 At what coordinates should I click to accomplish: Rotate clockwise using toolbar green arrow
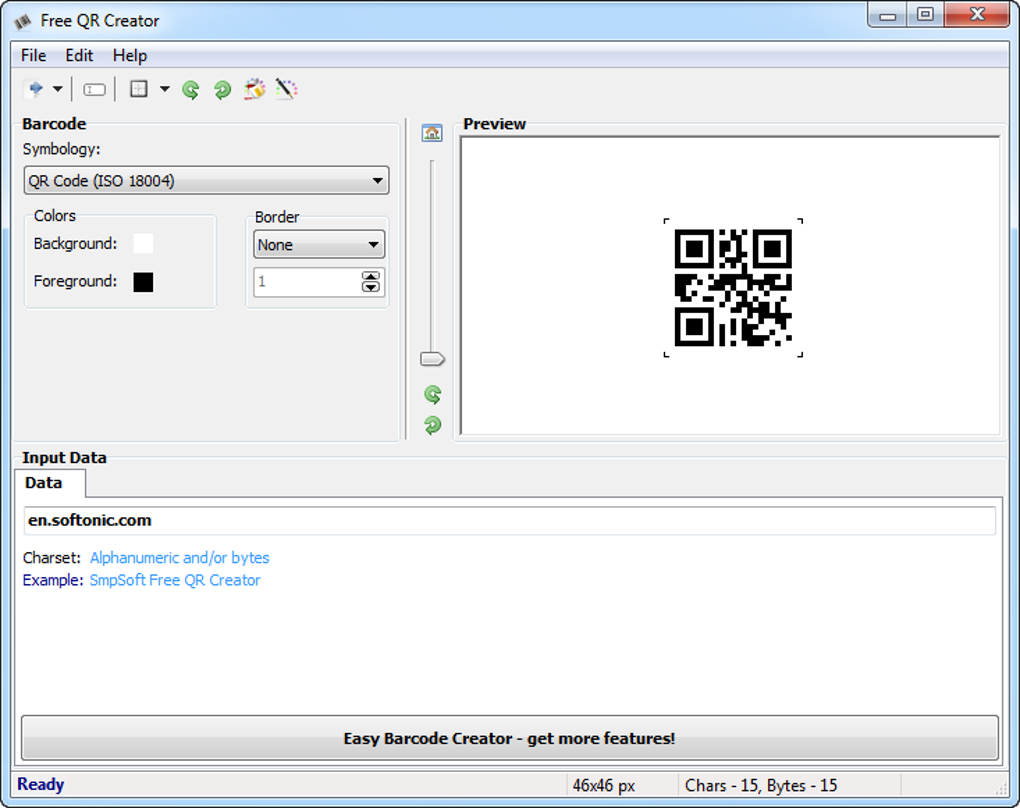point(222,89)
